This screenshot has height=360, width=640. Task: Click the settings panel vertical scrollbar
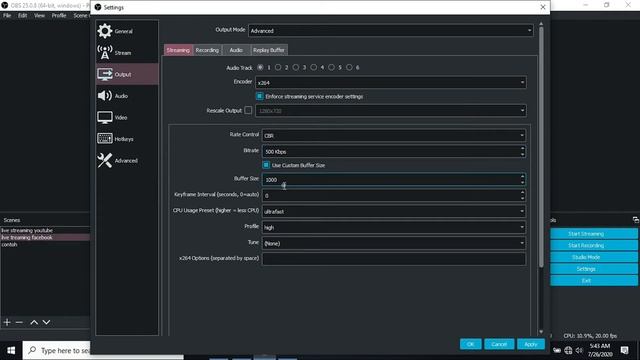pos(541,147)
